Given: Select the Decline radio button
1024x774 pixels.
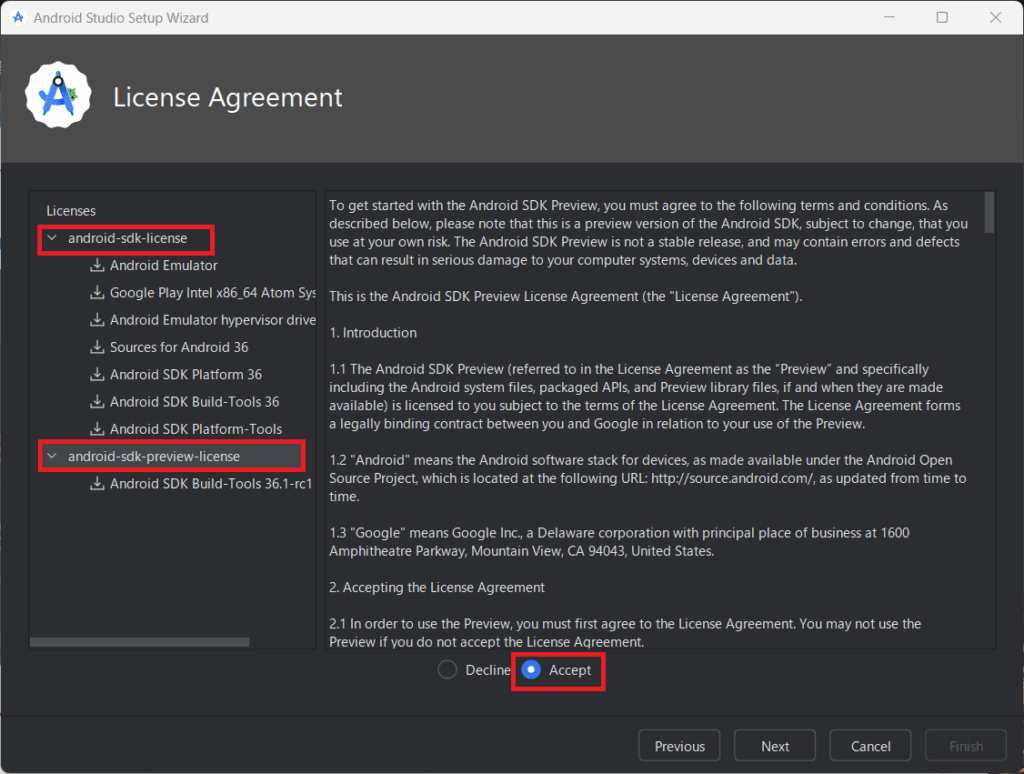Looking at the screenshot, I should point(448,670).
